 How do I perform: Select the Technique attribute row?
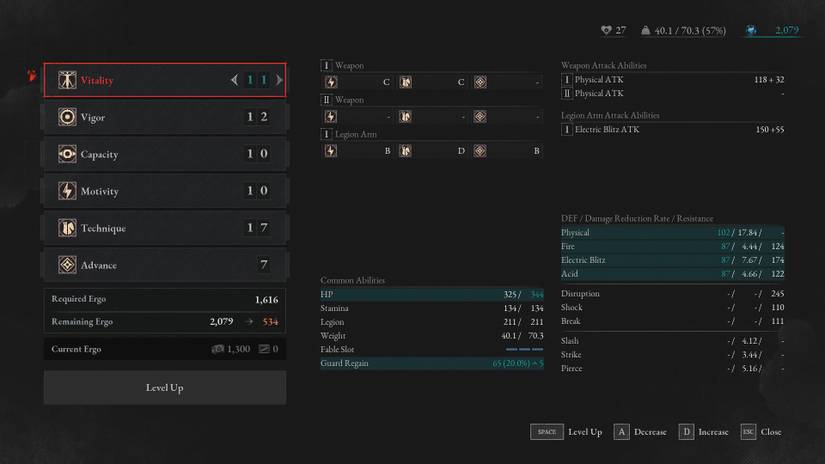(x=165, y=228)
